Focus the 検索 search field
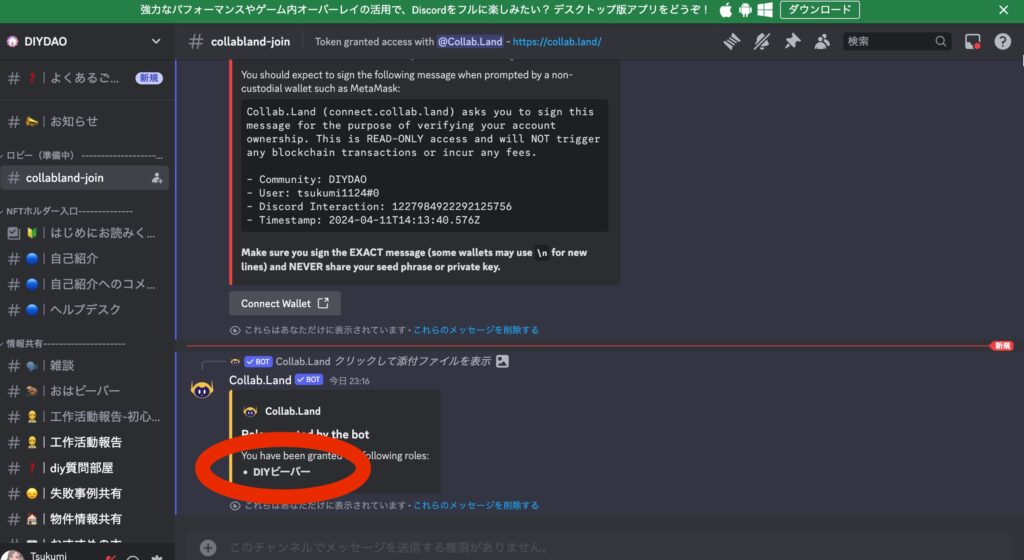The image size is (1024, 560). tap(896, 42)
